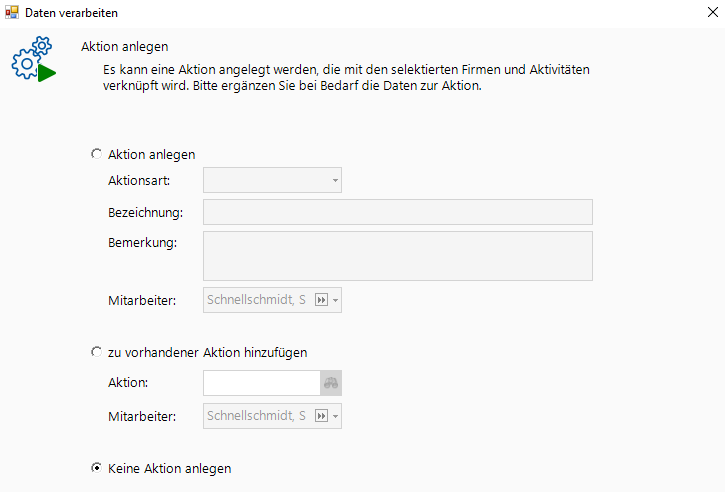Choose 'zu vorhandener Aktion hinzufügen' option
Screen dimensions: 725x492
[x=96, y=352]
